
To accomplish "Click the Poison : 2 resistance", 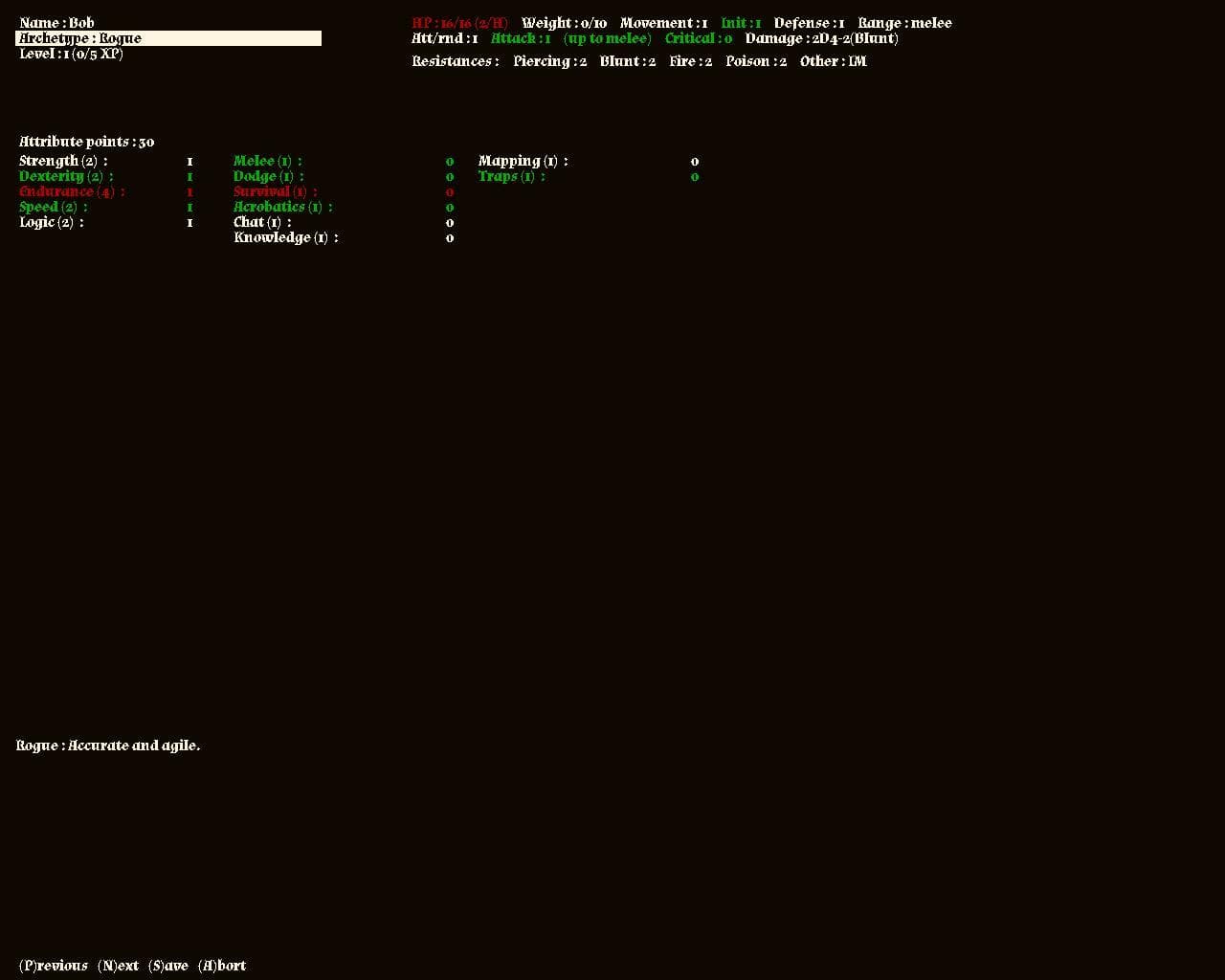I will [x=756, y=61].
